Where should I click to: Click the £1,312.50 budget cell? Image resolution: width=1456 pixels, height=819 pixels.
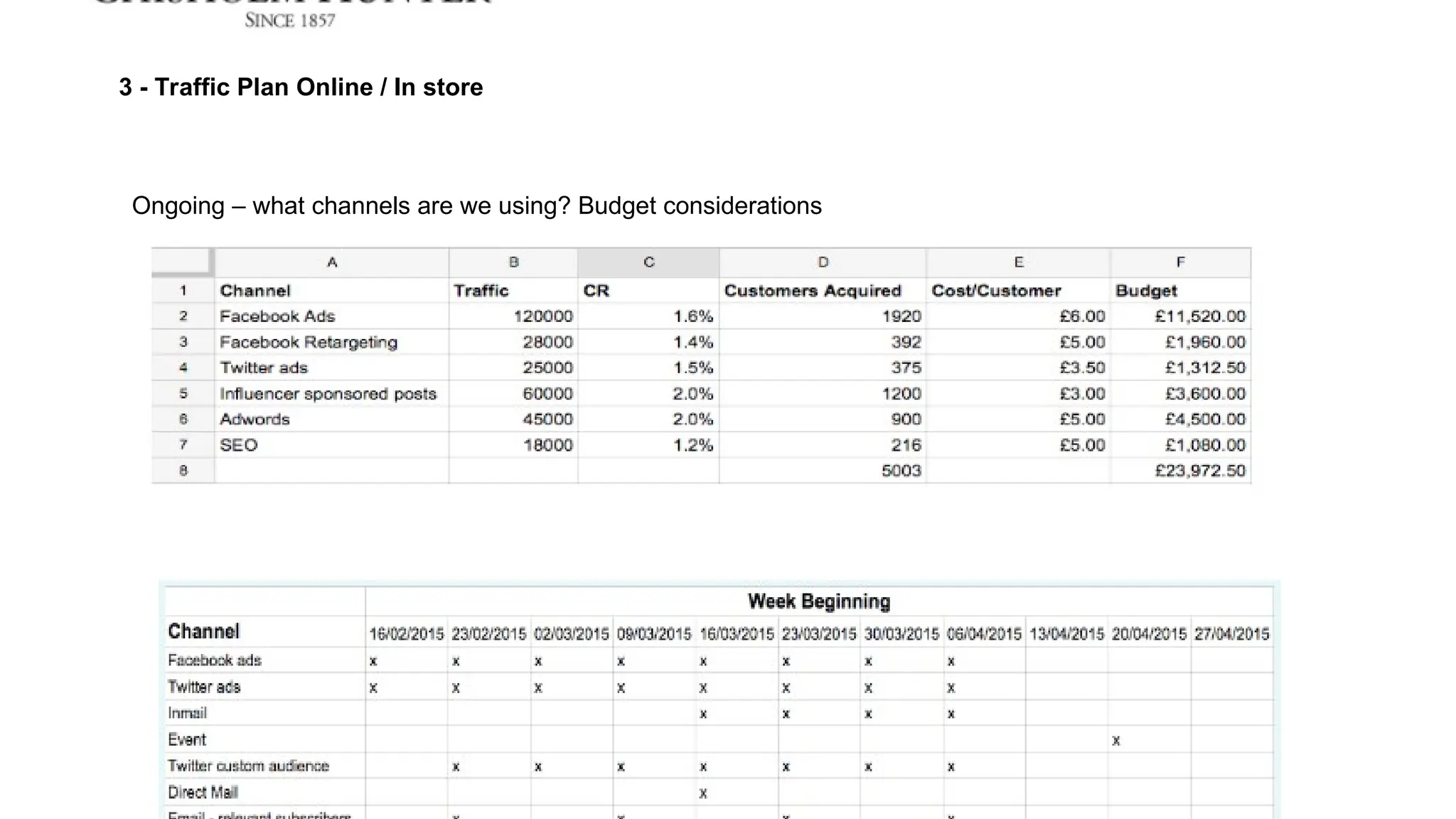point(1180,368)
